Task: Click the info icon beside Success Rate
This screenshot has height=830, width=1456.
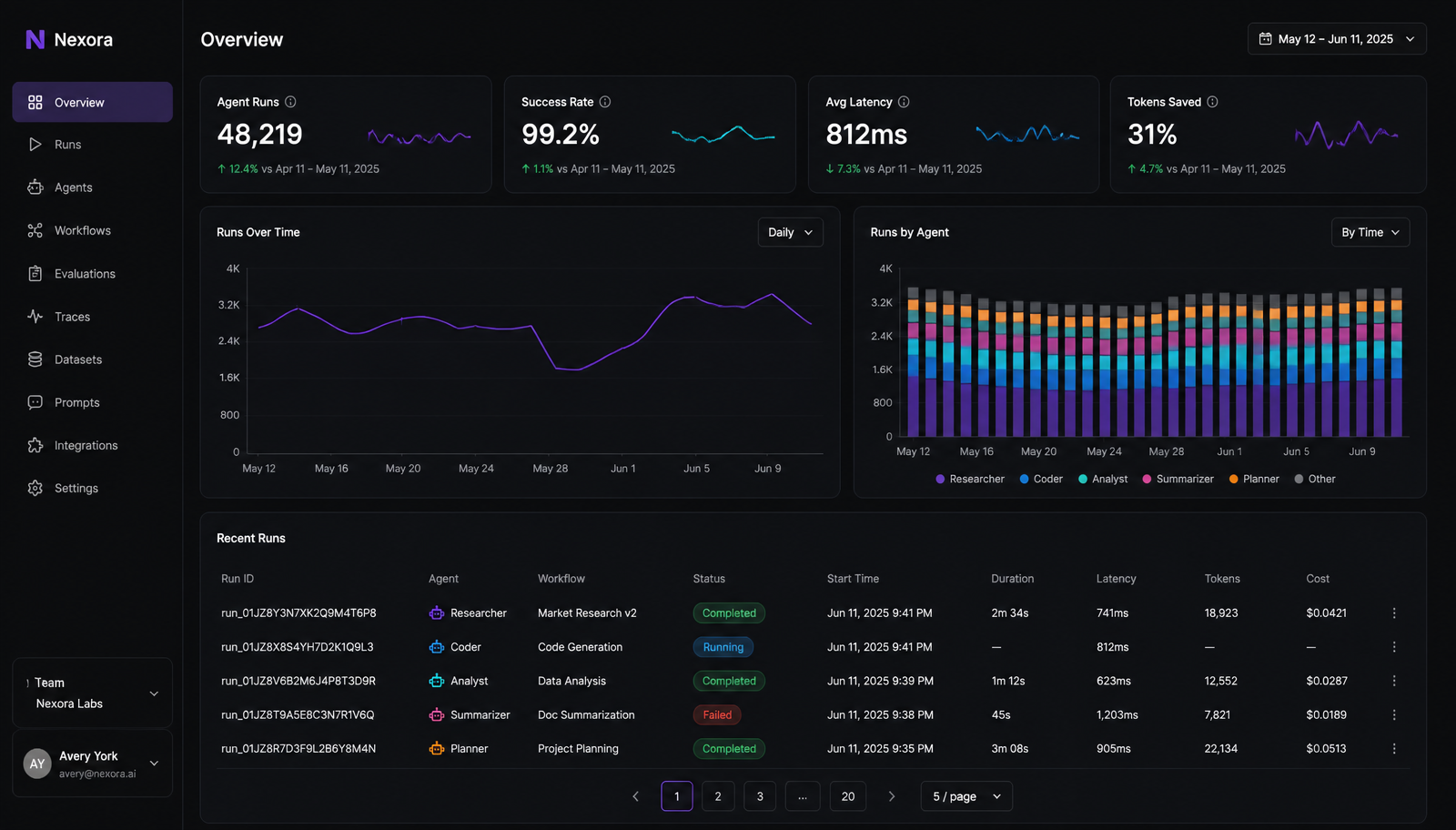Action: pos(605,102)
